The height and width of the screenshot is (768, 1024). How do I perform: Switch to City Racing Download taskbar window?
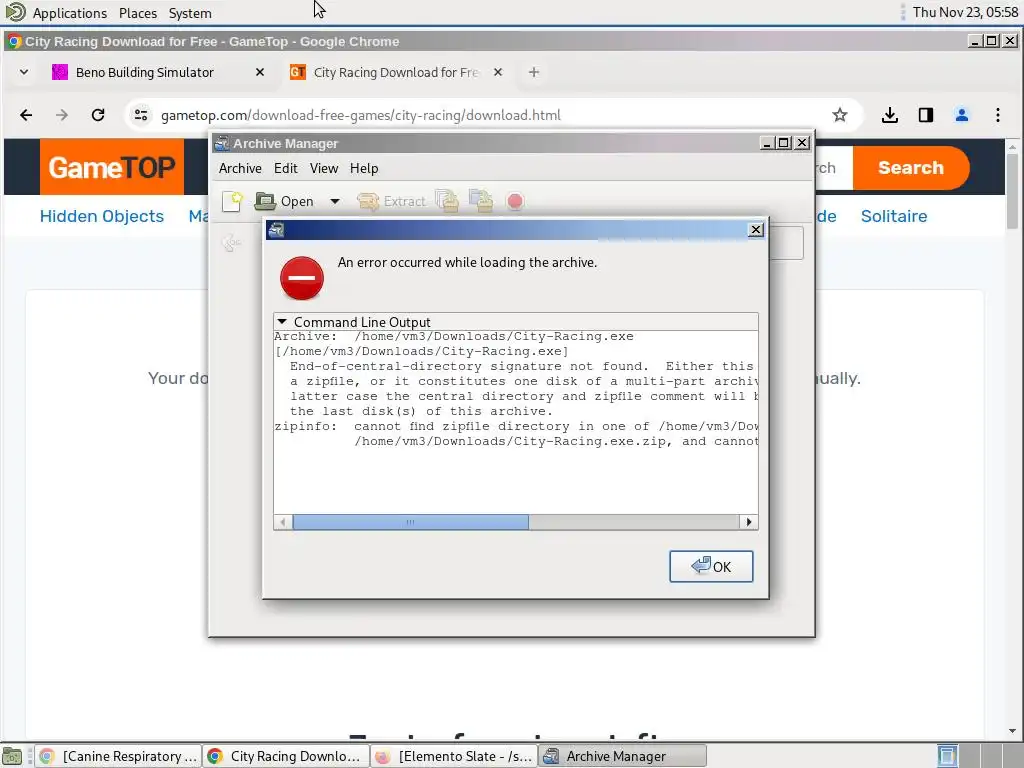click(285, 756)
